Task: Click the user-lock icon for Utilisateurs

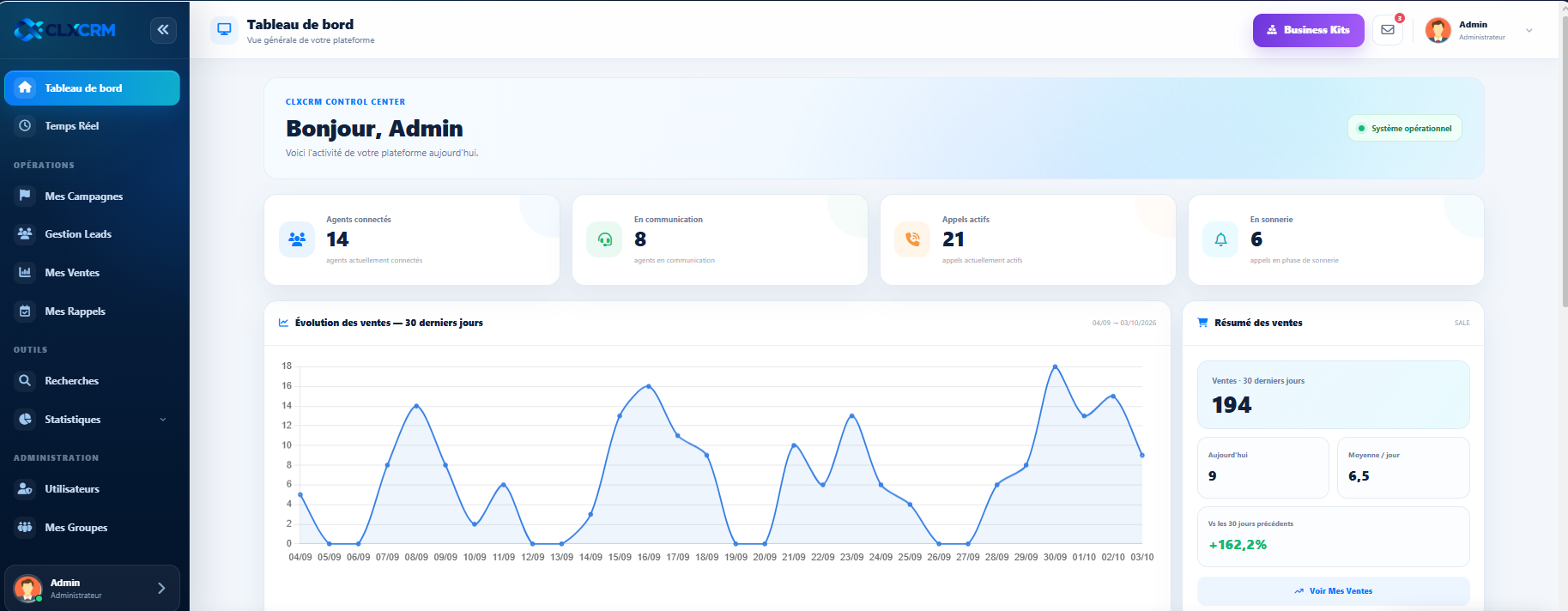Action: pos(25,488)
